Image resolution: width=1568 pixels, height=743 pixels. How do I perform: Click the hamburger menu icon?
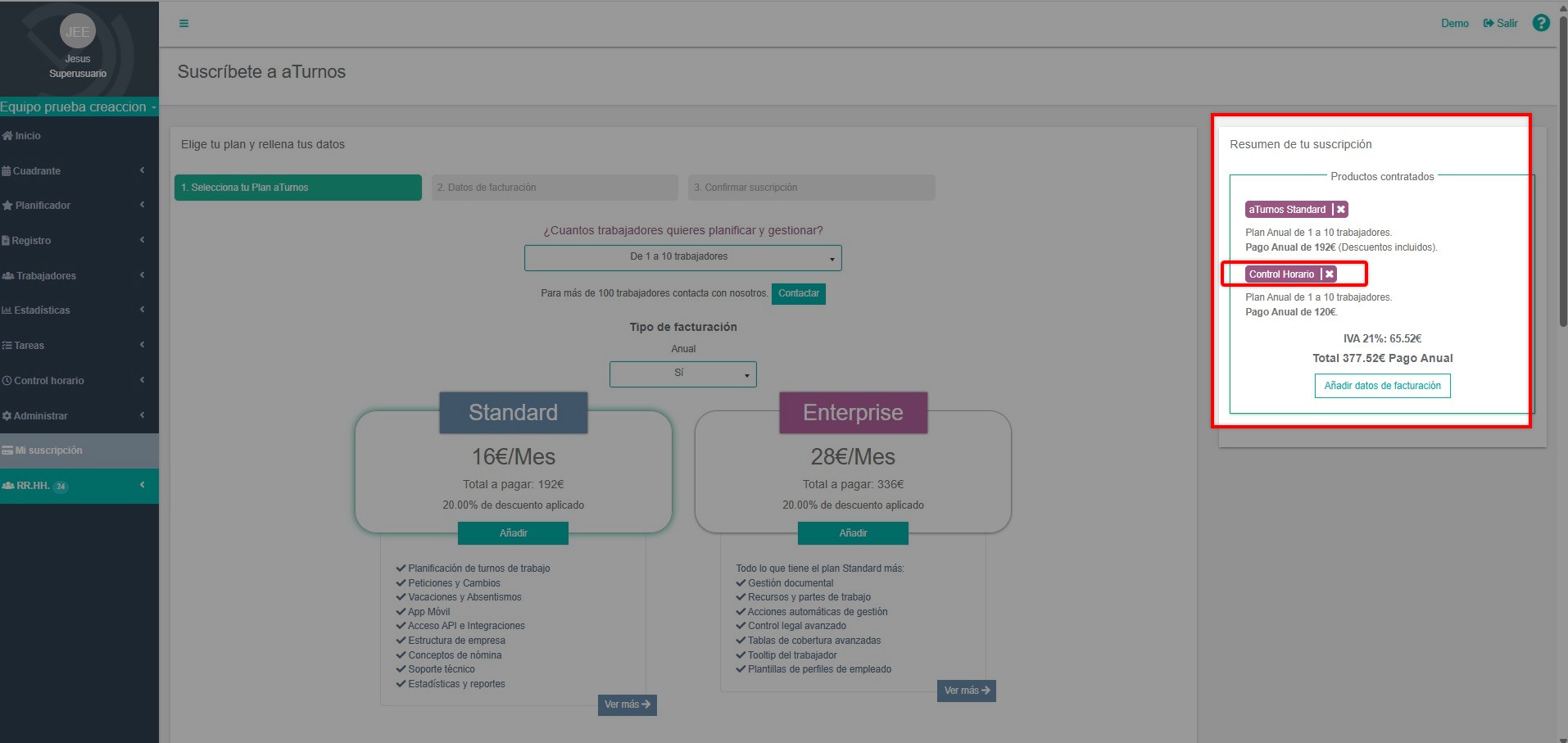click(x=184, y=24)
